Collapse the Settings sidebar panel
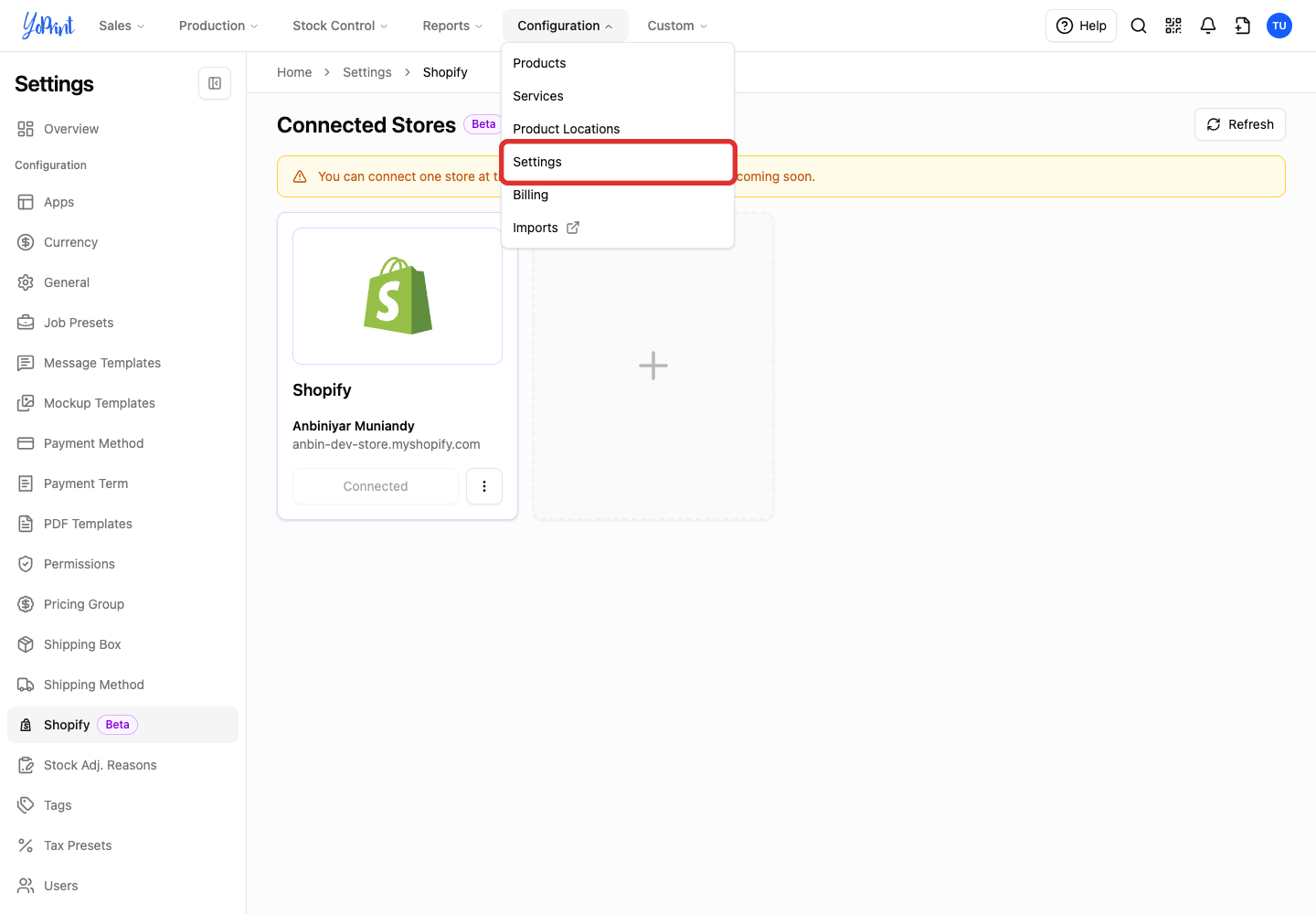This screenshot has width=1316, height=914. click(x=215, y=83)
